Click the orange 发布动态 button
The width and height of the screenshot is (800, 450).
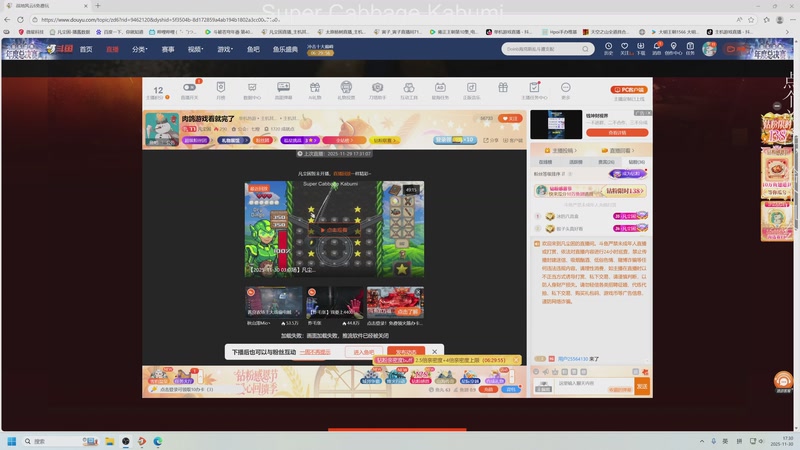coord(406,352)
